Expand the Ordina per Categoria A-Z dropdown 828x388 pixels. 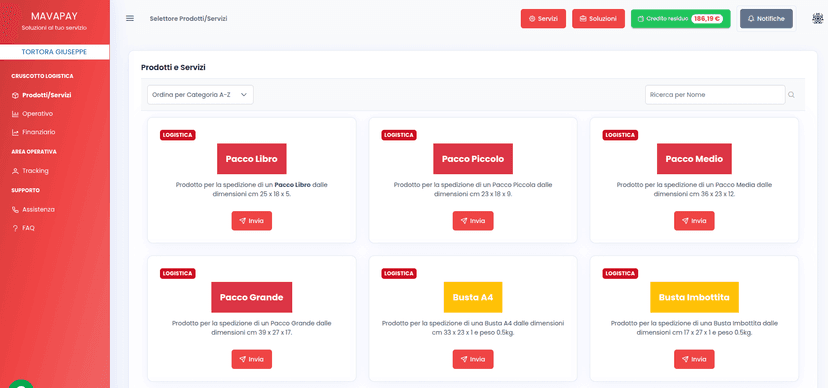tap(200, 95)
